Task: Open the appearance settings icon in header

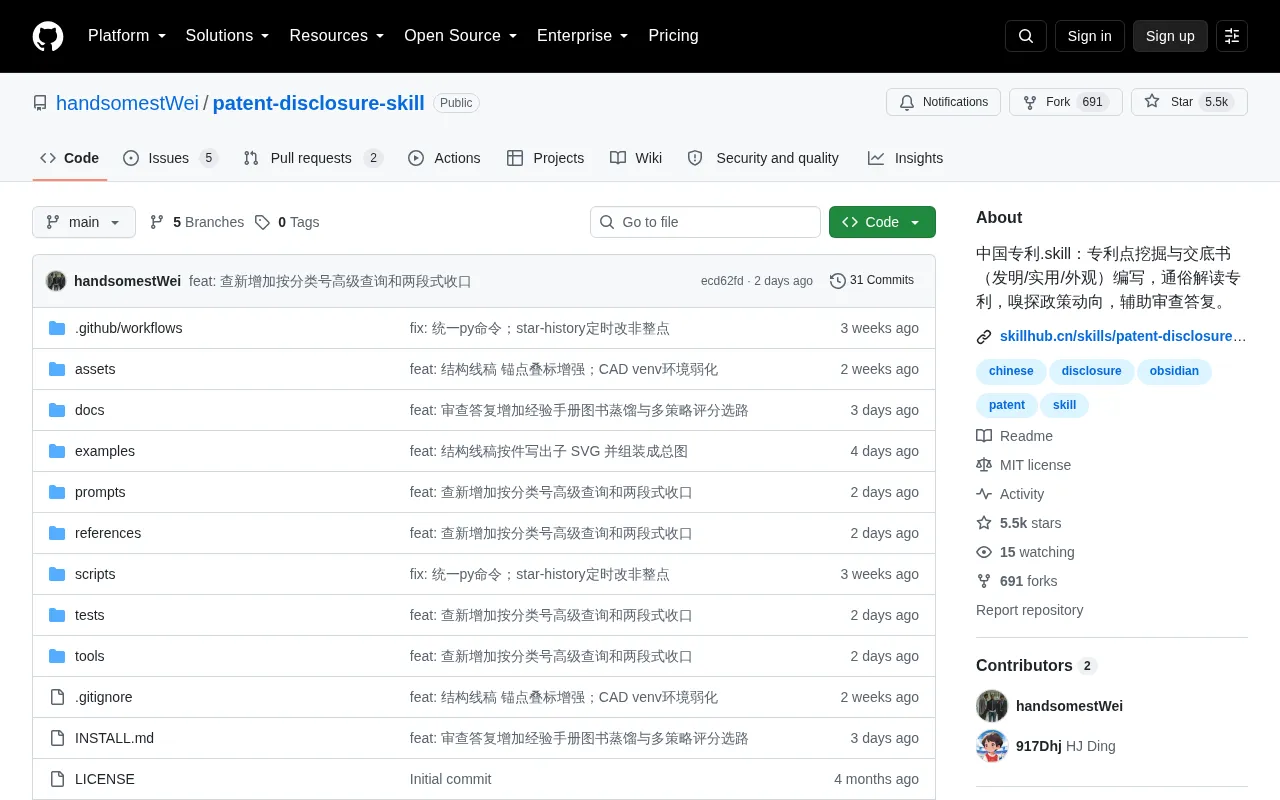Action: [1232, 36]
